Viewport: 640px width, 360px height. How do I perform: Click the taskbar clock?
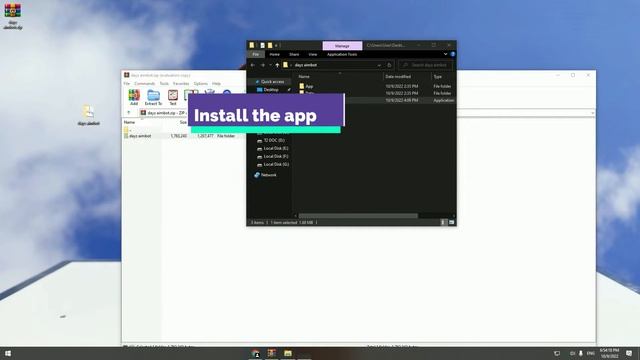609,353
